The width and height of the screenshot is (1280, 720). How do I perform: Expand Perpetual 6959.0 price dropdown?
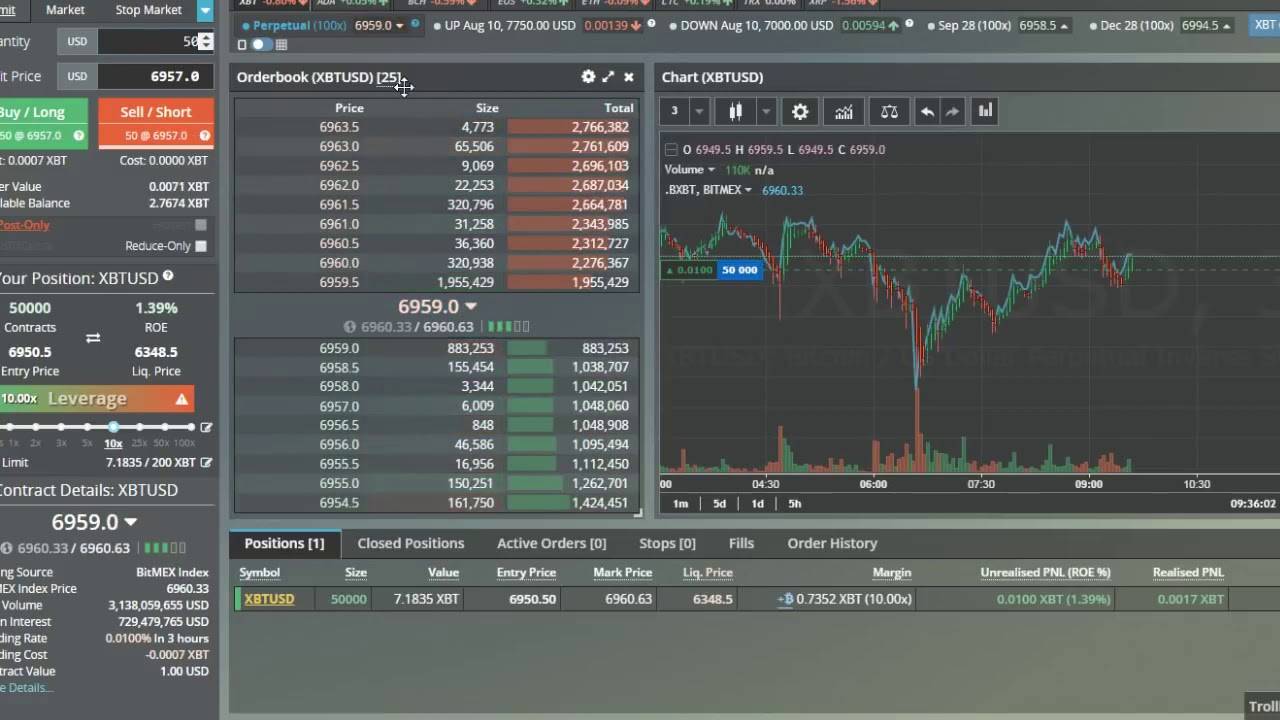point(400,26)
